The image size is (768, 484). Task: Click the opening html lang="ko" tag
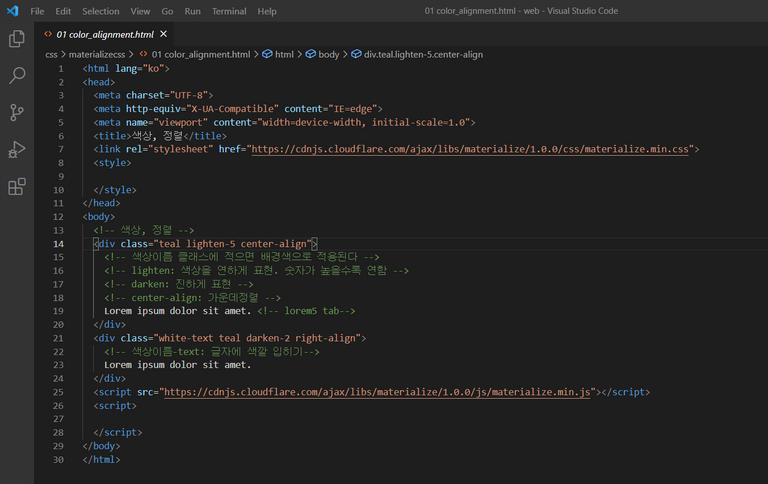pyautogui.click(x=126, y=69)
